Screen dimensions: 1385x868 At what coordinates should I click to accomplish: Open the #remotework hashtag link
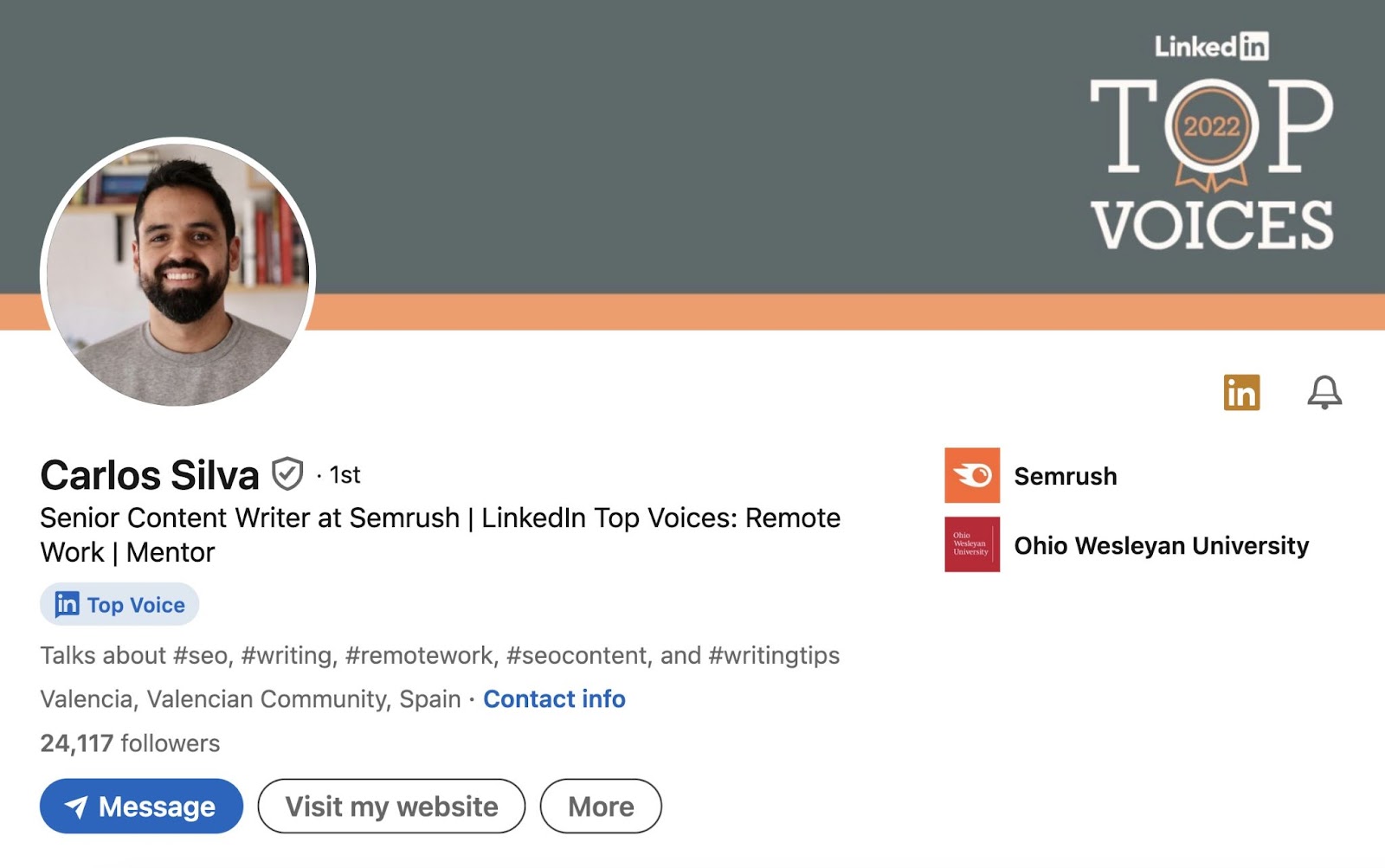pos(420,655)
